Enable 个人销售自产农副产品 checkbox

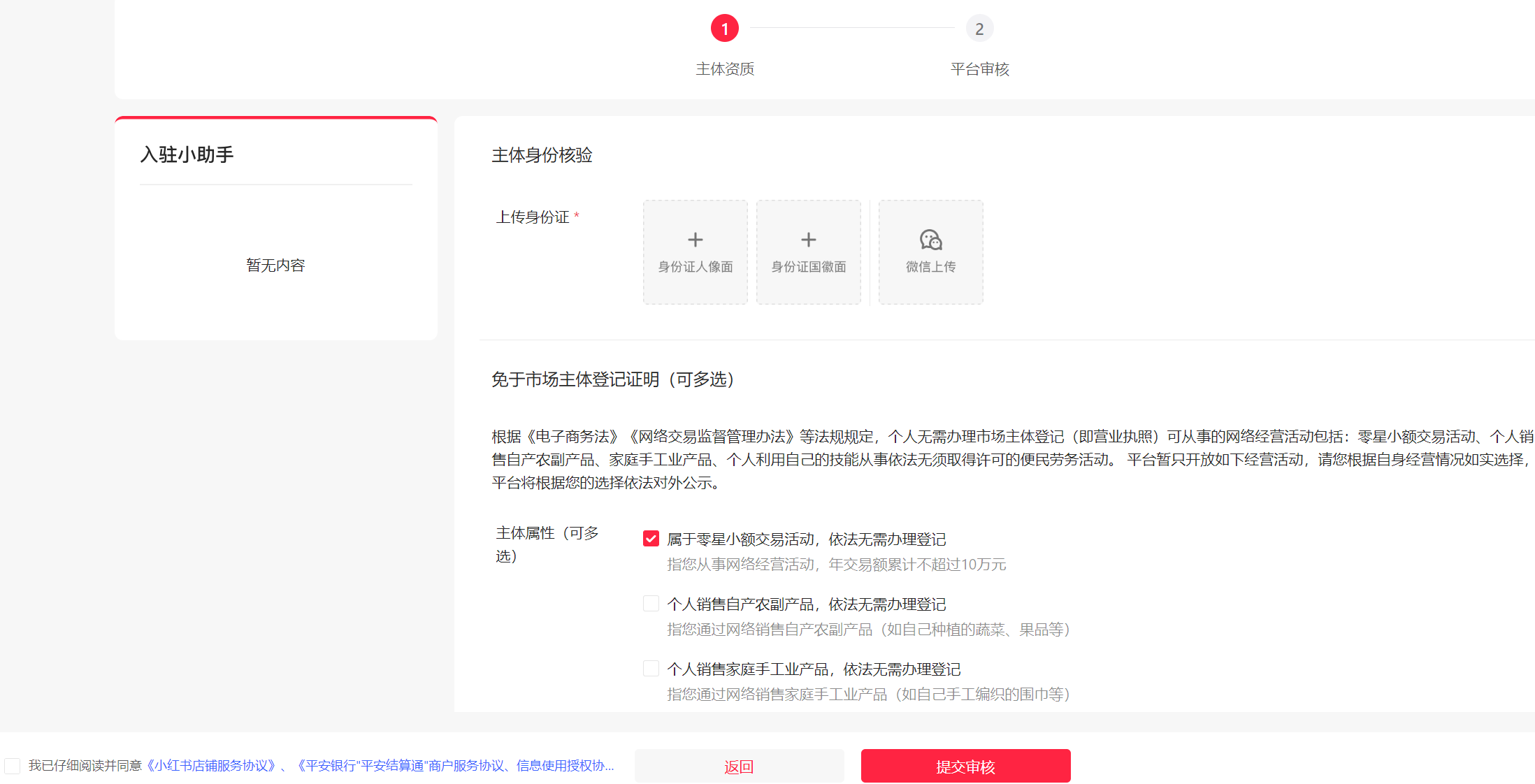[651, 603]
